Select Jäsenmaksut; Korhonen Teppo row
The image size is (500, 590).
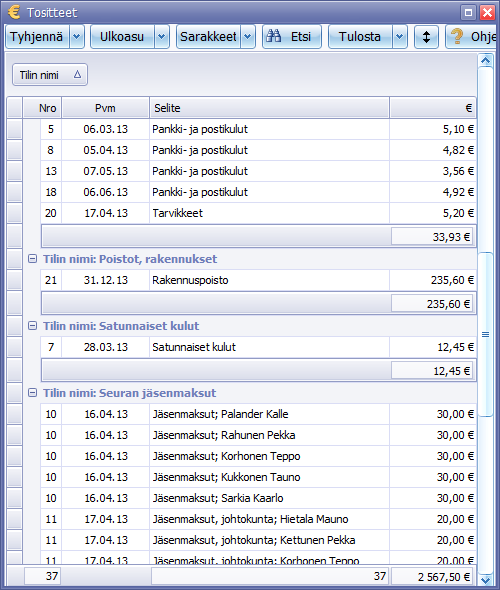tap(258, 456)
